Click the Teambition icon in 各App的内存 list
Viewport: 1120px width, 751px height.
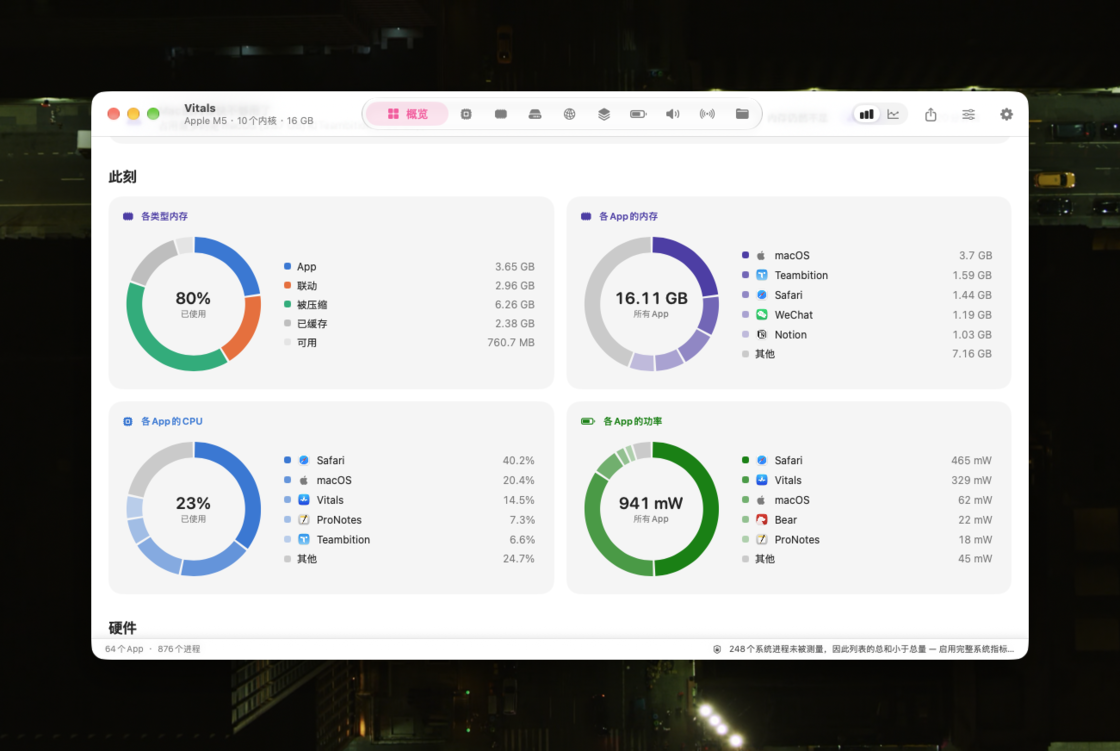(761, 275)
